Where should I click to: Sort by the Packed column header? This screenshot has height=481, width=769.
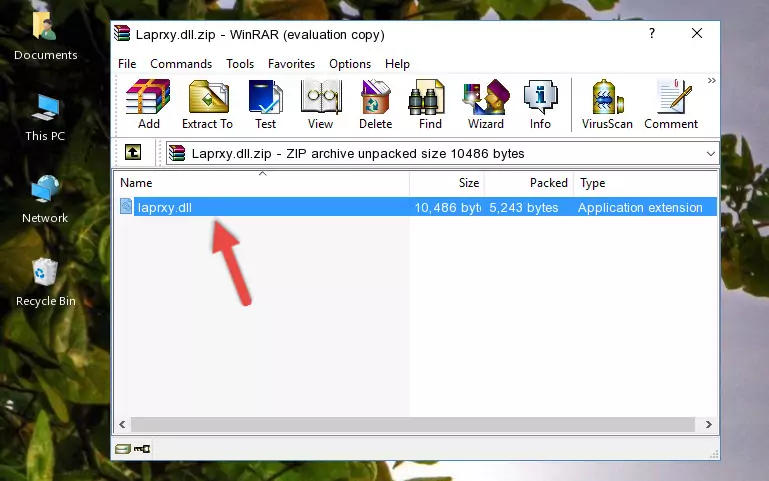click(x=529, y=183)
